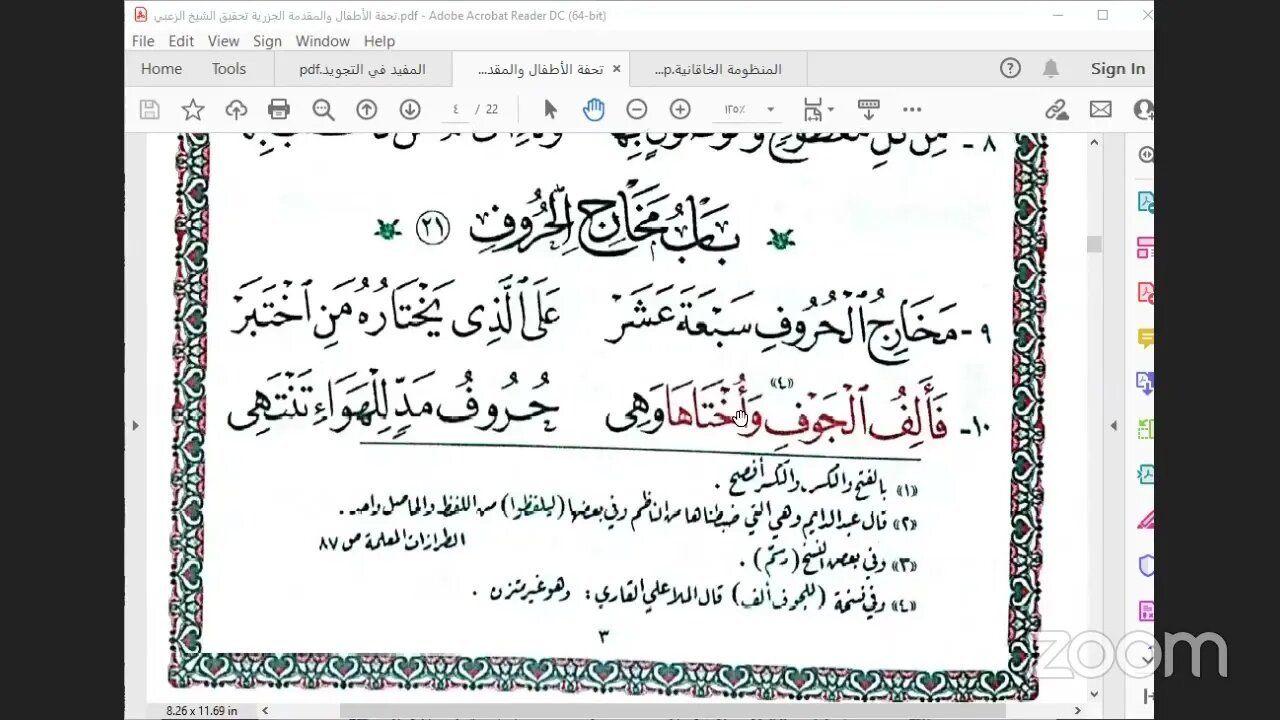Open the Find text magnifier icon

pyautogui.click(x=323, y=110)
